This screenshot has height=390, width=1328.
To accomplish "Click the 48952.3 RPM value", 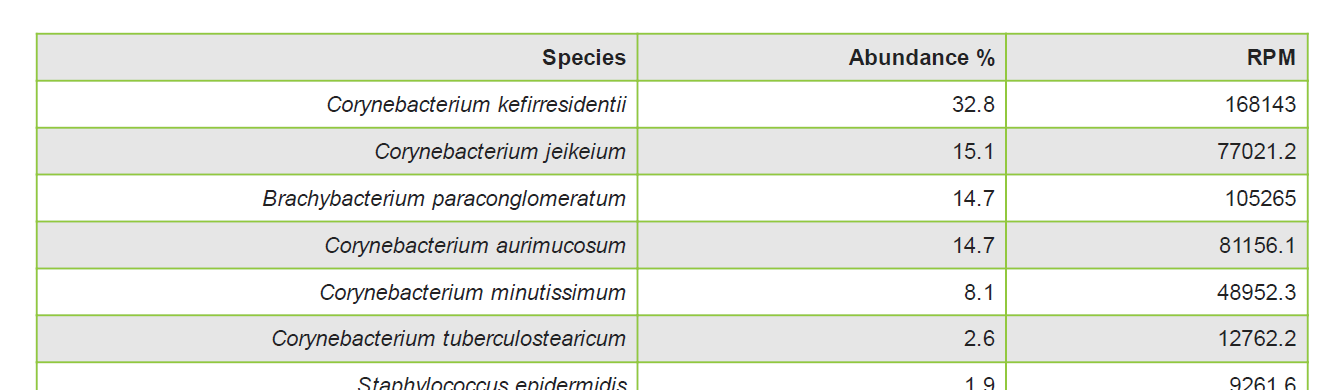I will 1257,292.
